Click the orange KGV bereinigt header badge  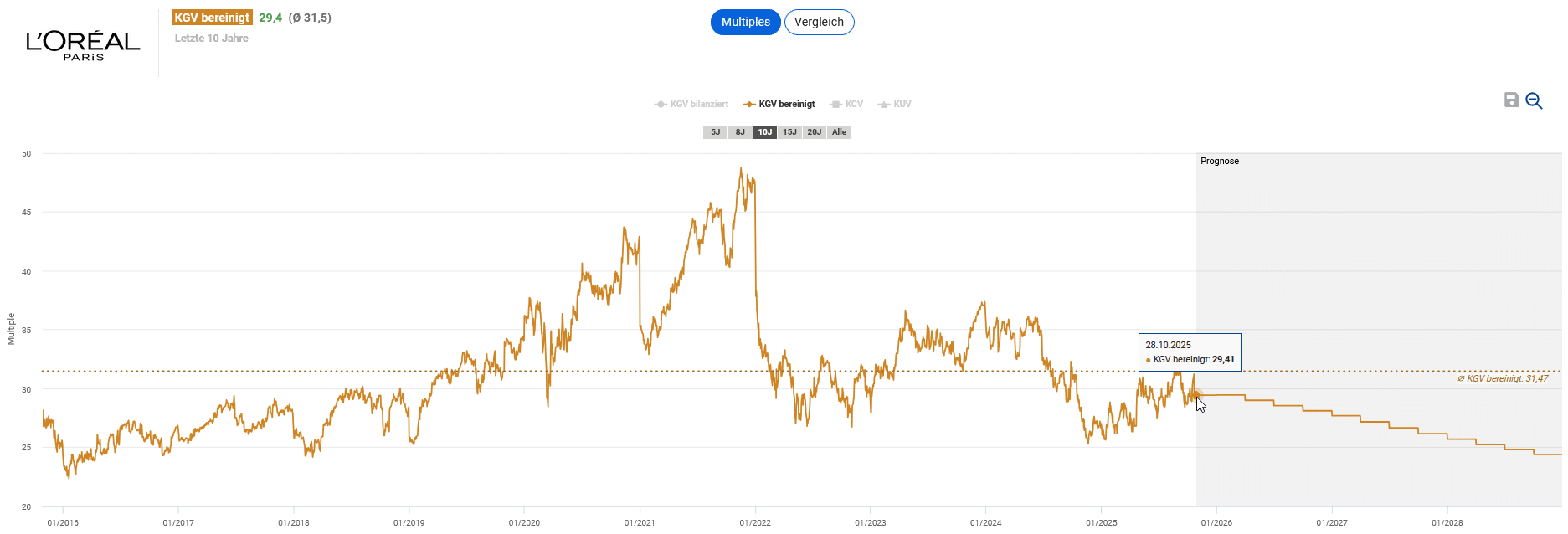coord(212,18)
